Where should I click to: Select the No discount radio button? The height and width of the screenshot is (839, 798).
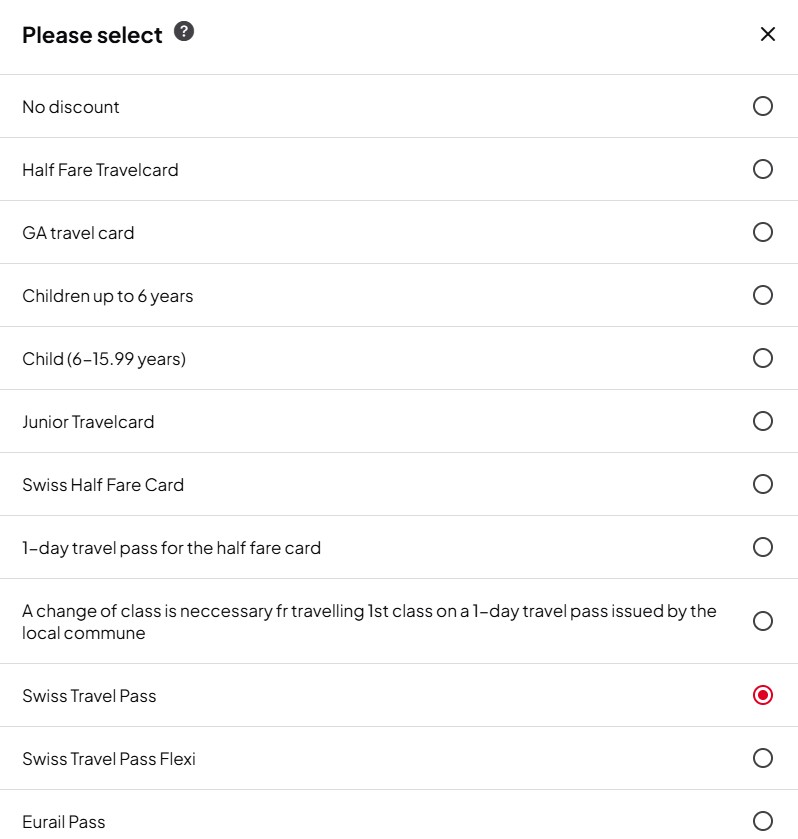pyautogui.click(x=762, y=106)
